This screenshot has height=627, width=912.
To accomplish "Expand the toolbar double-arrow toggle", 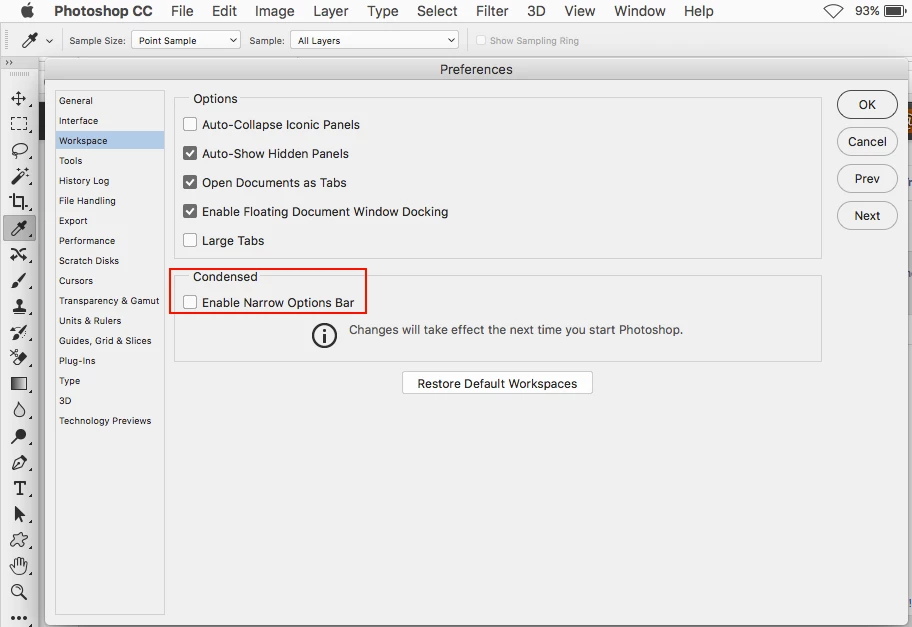I will pyautogui.click(x=9, y=62).
